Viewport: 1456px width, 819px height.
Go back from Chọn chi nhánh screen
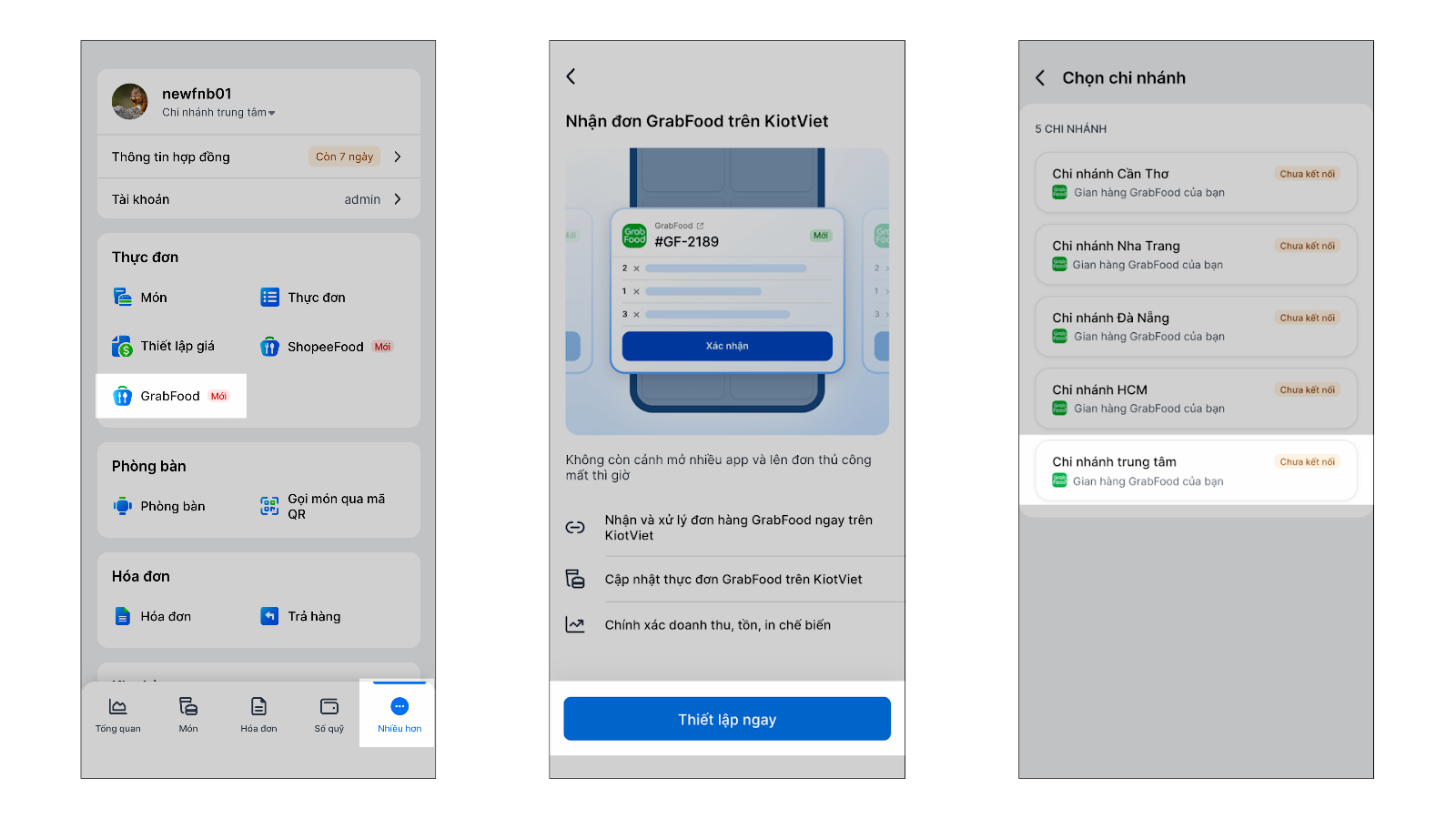point(1040,78)
